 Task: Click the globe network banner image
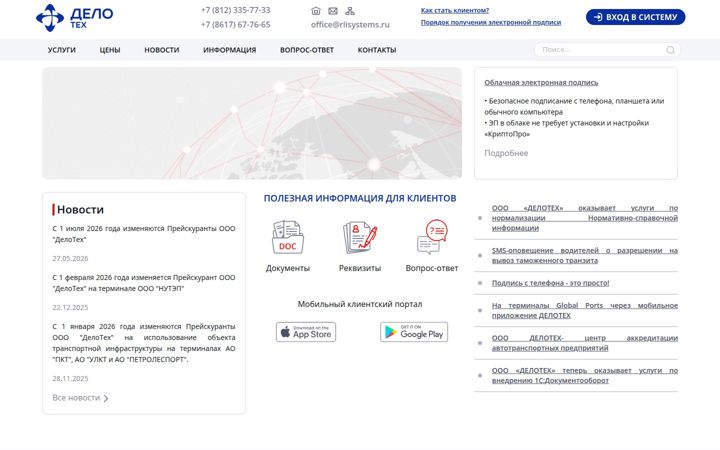252,123
